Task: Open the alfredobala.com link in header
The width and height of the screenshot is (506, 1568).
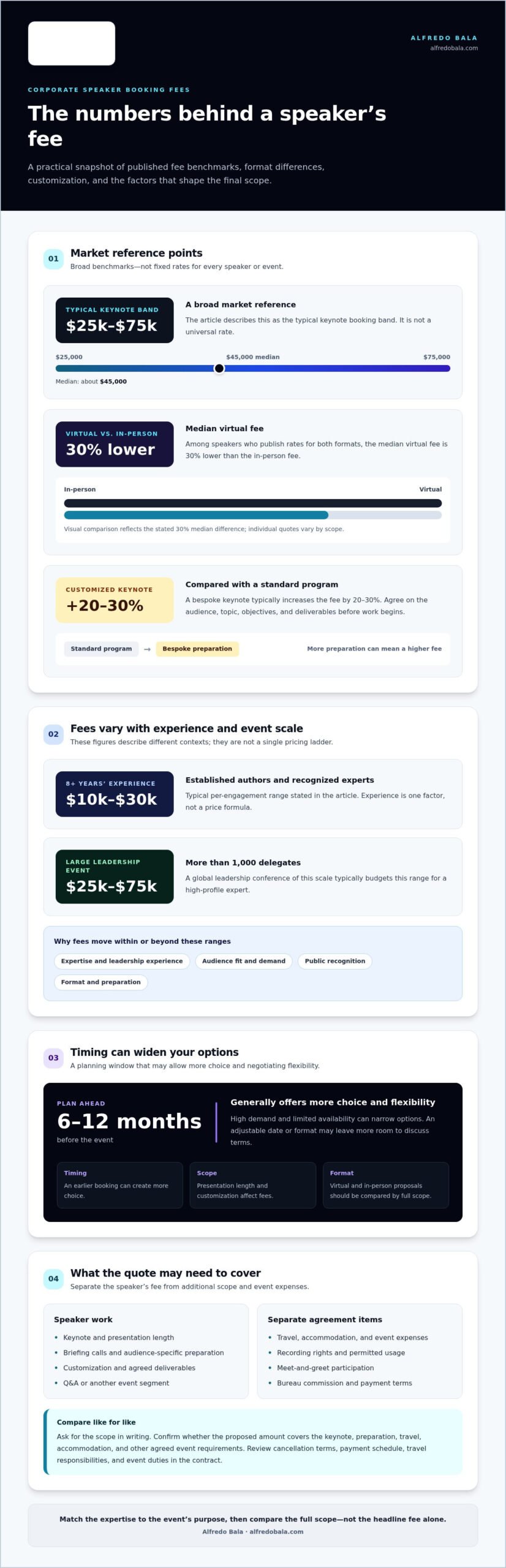Action: point(454,48)
